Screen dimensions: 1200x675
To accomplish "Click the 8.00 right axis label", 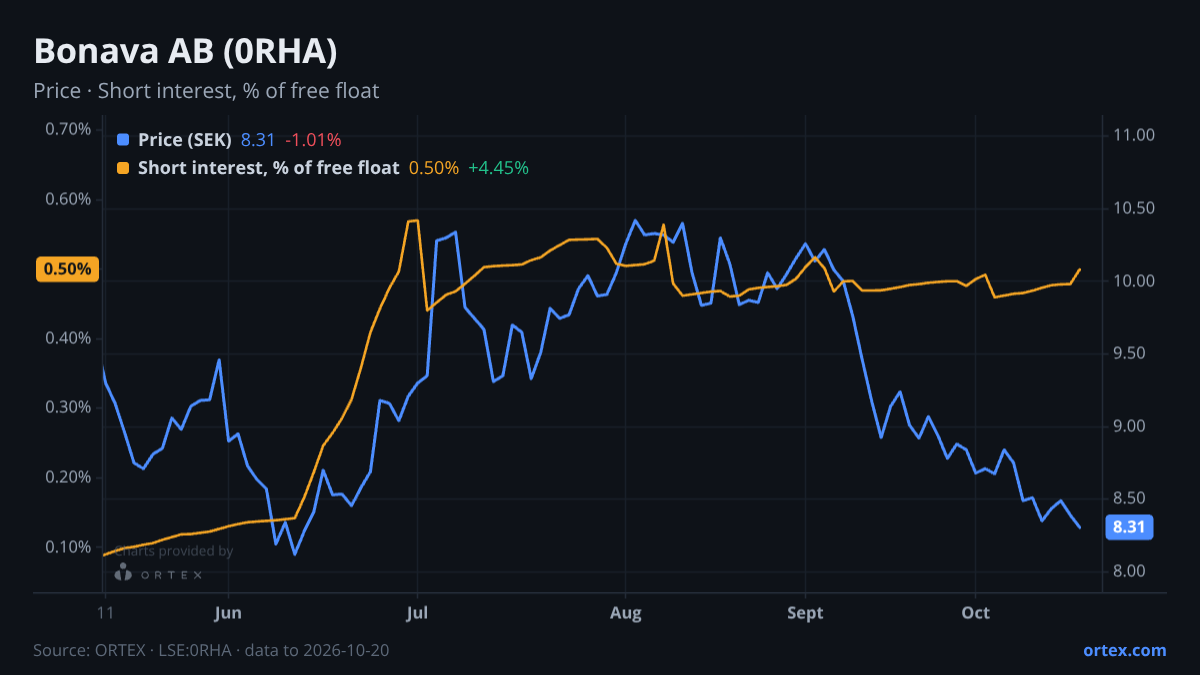I will click(x=1130, y=572).
